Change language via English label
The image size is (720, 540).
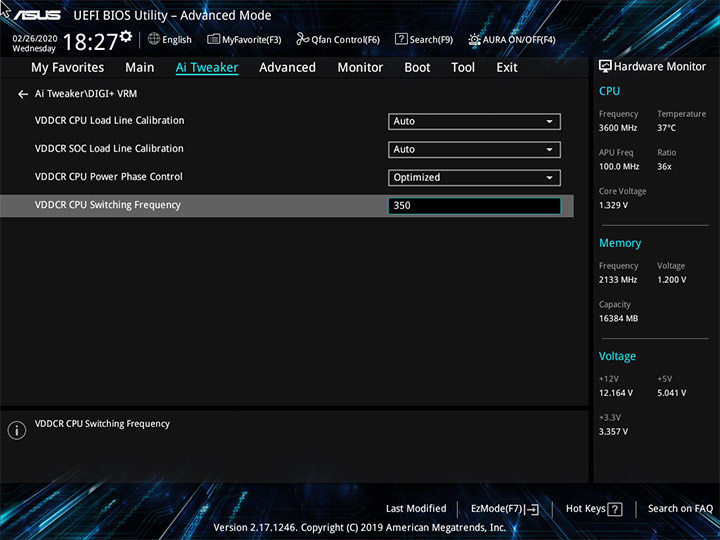tap(177, 39)
